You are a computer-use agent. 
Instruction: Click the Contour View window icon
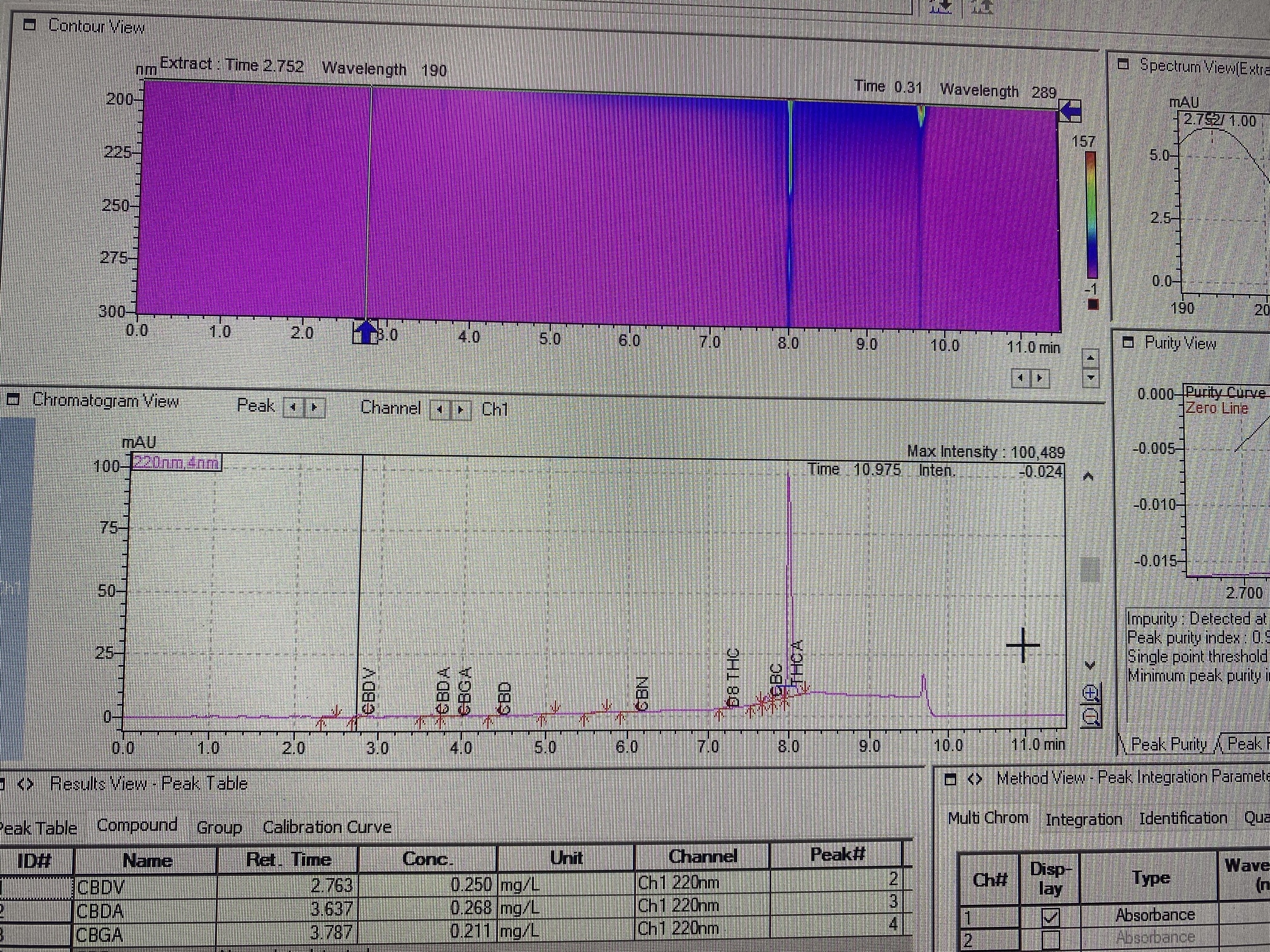point(30,25)
